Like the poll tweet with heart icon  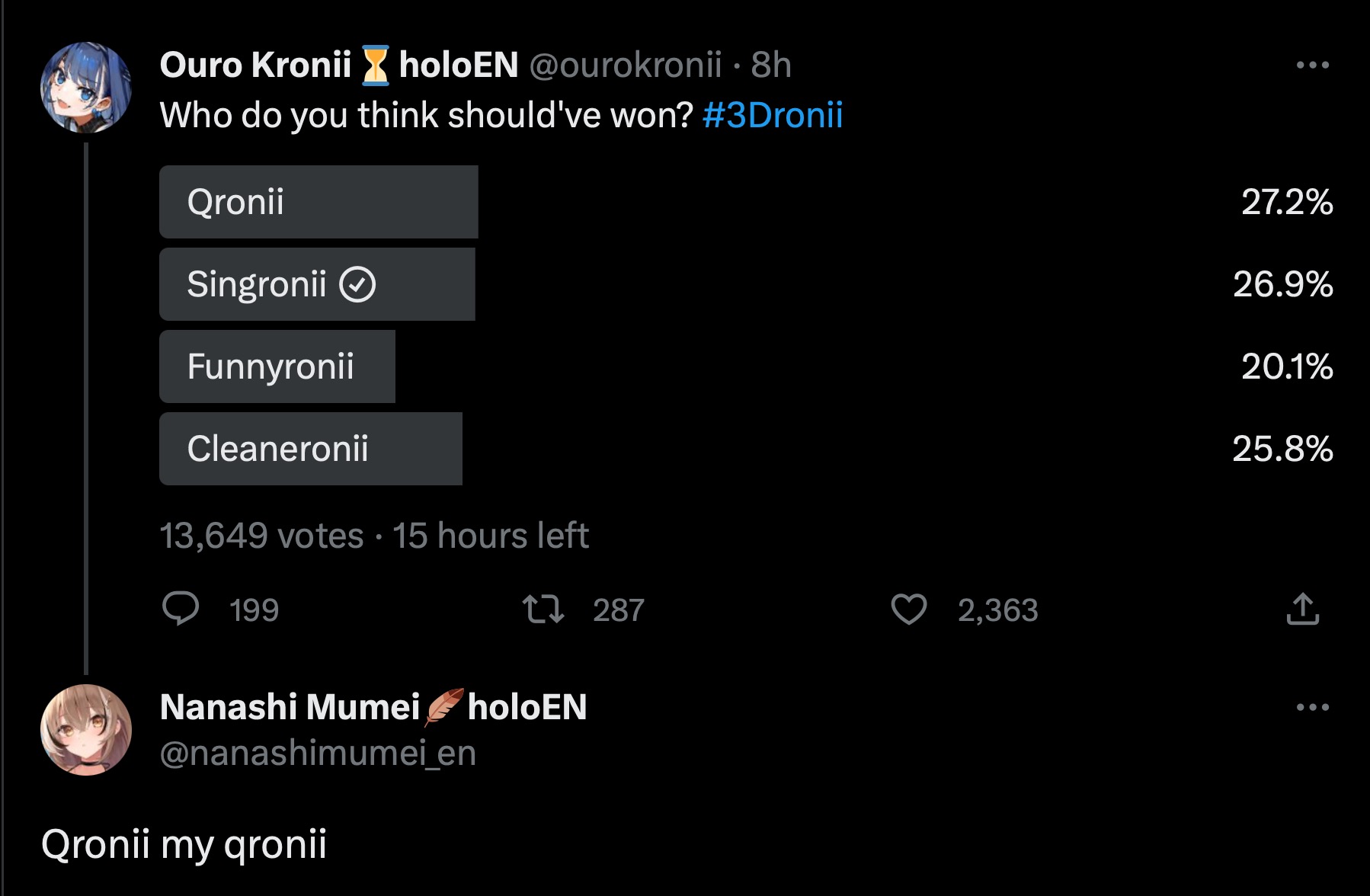[908, 609]
